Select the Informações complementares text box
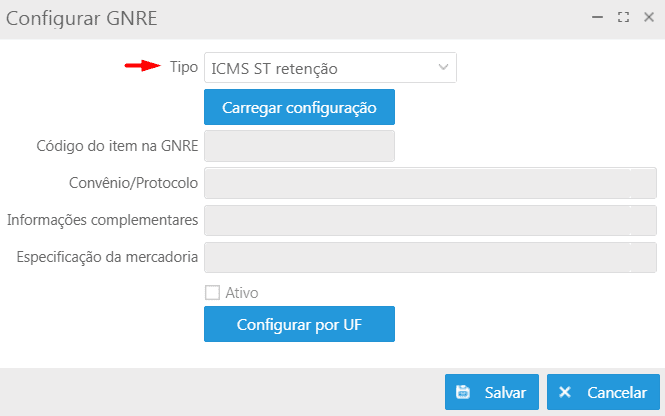This screenshot has width=665, height=416. click(430, 220)
